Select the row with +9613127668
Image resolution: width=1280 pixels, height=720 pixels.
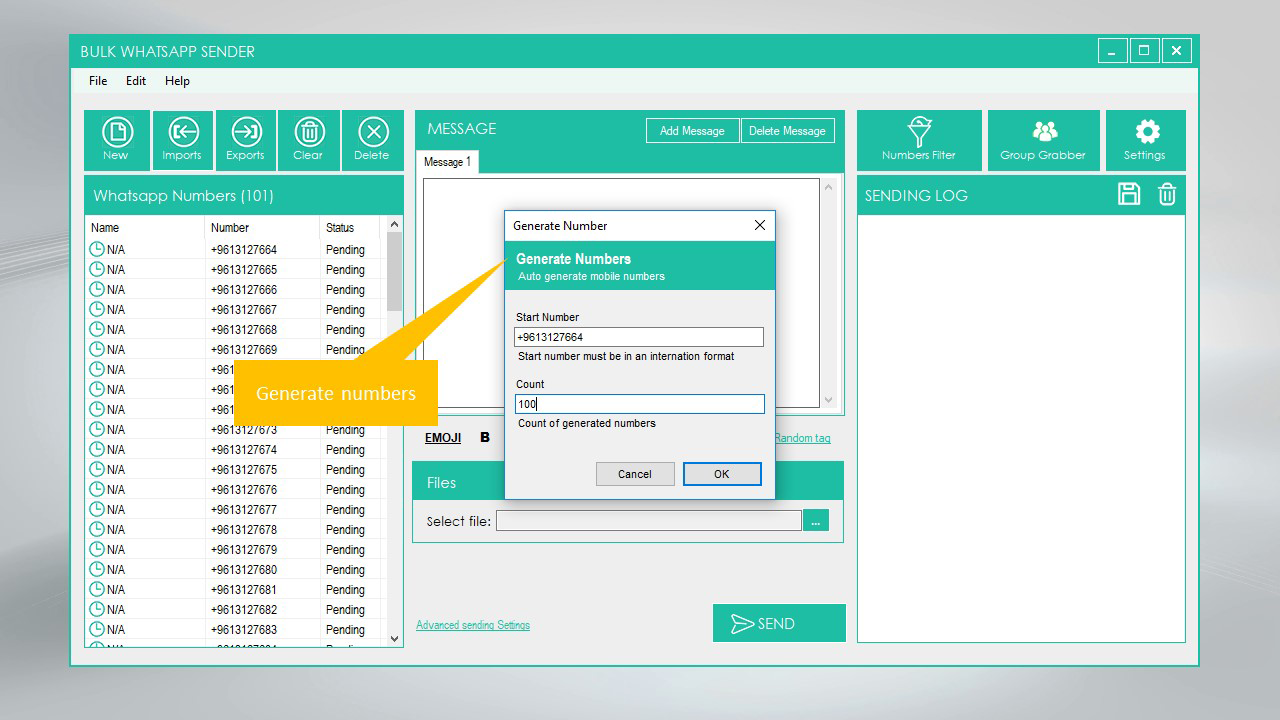coord(235,329)
